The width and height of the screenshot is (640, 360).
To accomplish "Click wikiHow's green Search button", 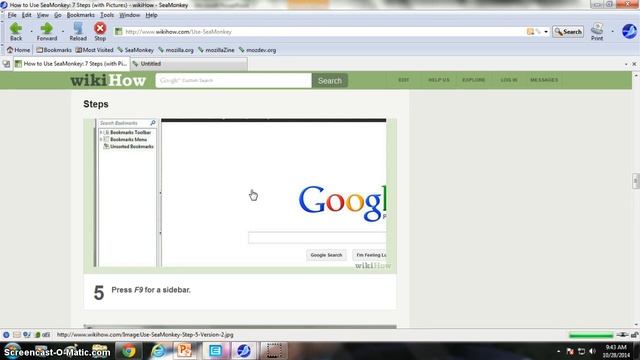I will pyautogui.click(x=330, y=81).
